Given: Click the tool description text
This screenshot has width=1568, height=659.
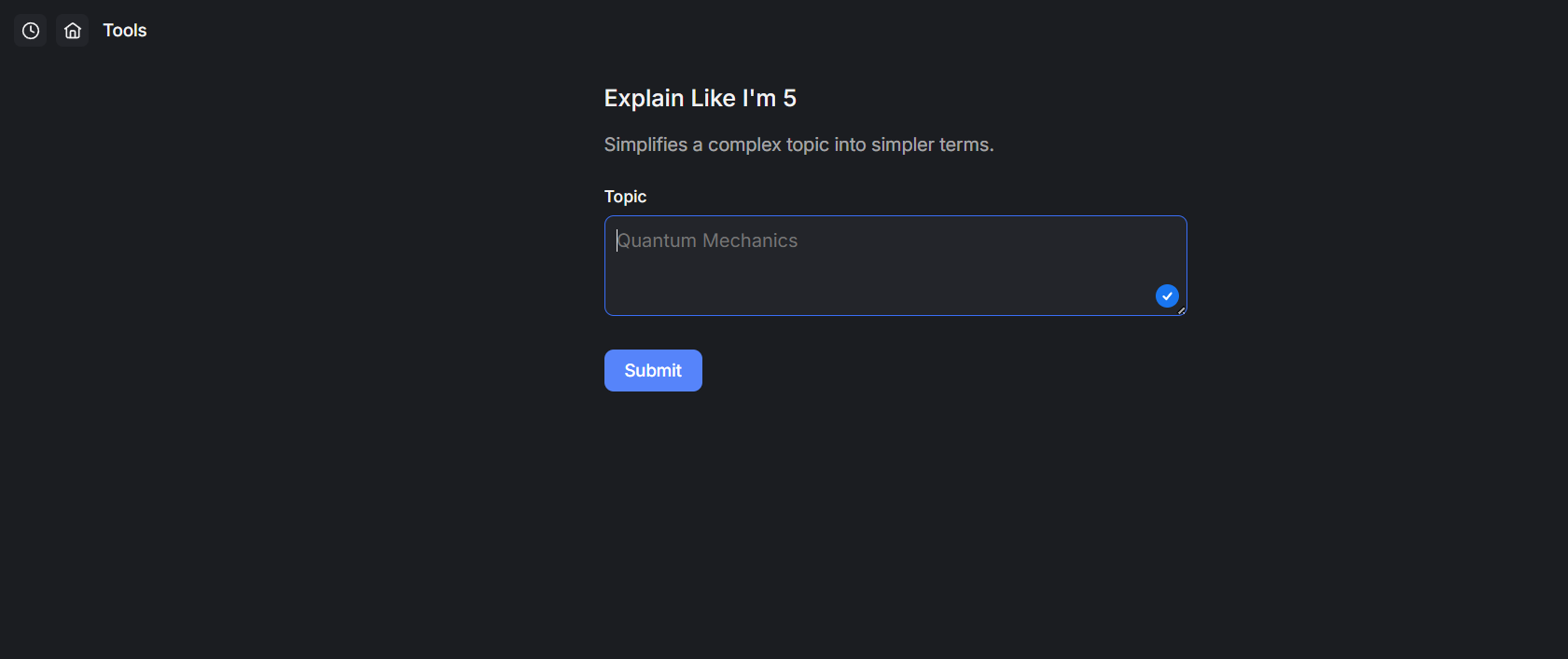Looking at the screenshot, I should pyautogui.click(x=799, y=144).
